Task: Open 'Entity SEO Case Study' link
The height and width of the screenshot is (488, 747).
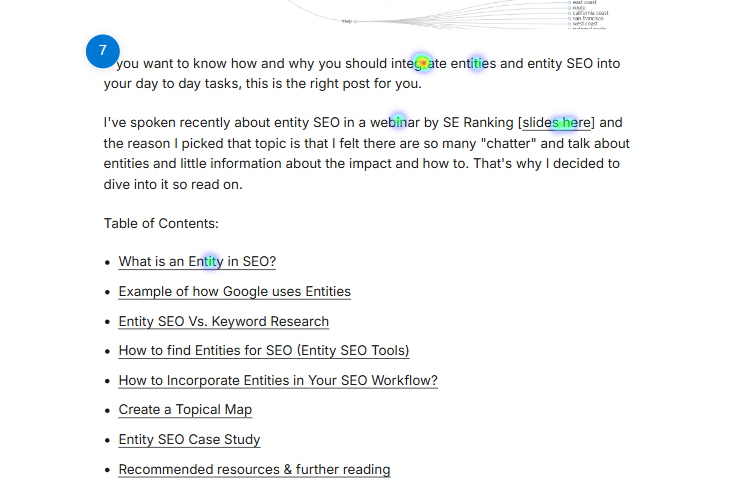Action: point(189,439)
